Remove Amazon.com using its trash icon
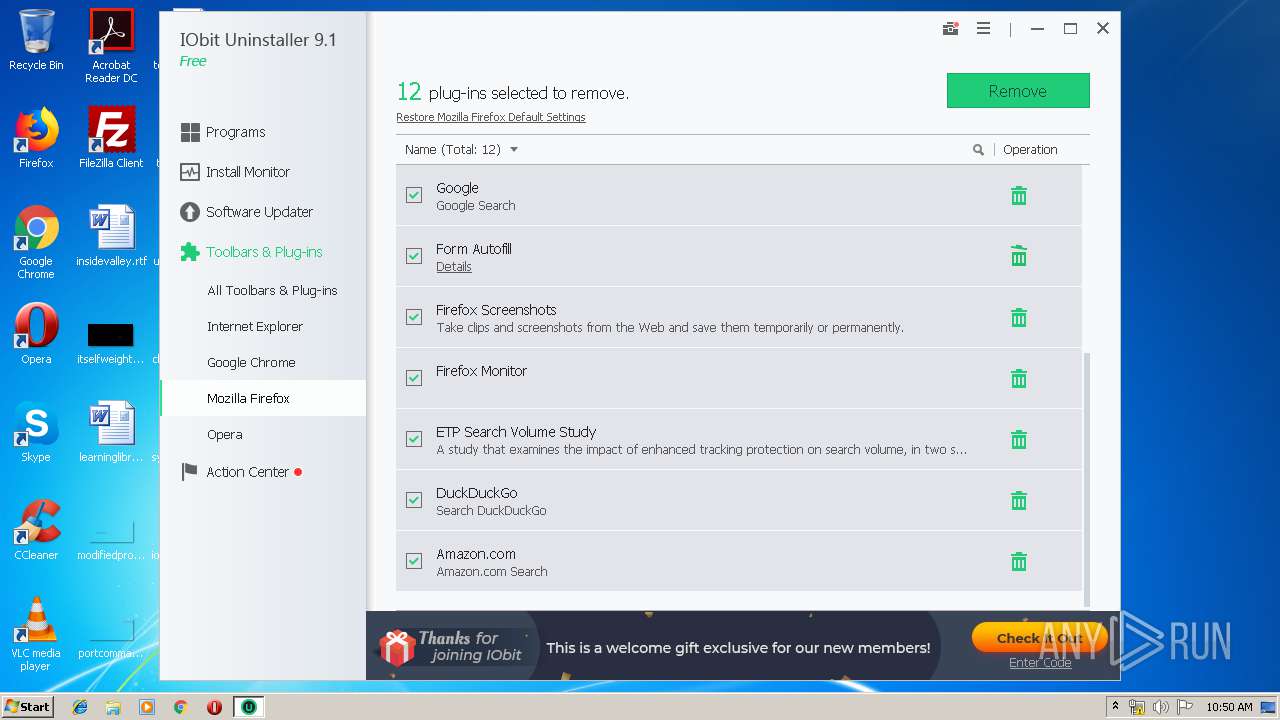This screenshot has height=720, width=1280. 1018,562
